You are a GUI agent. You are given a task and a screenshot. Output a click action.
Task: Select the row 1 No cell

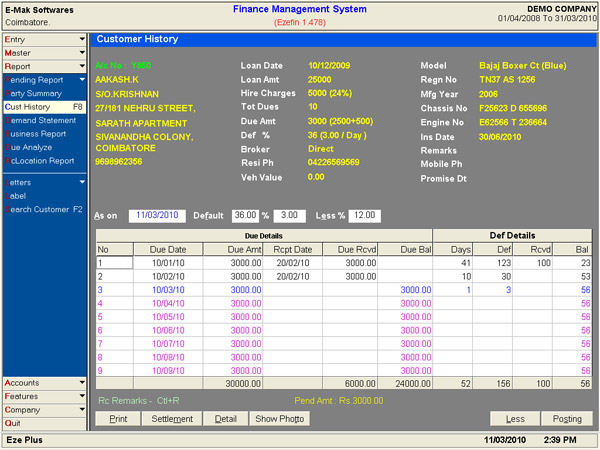point(114,263)
